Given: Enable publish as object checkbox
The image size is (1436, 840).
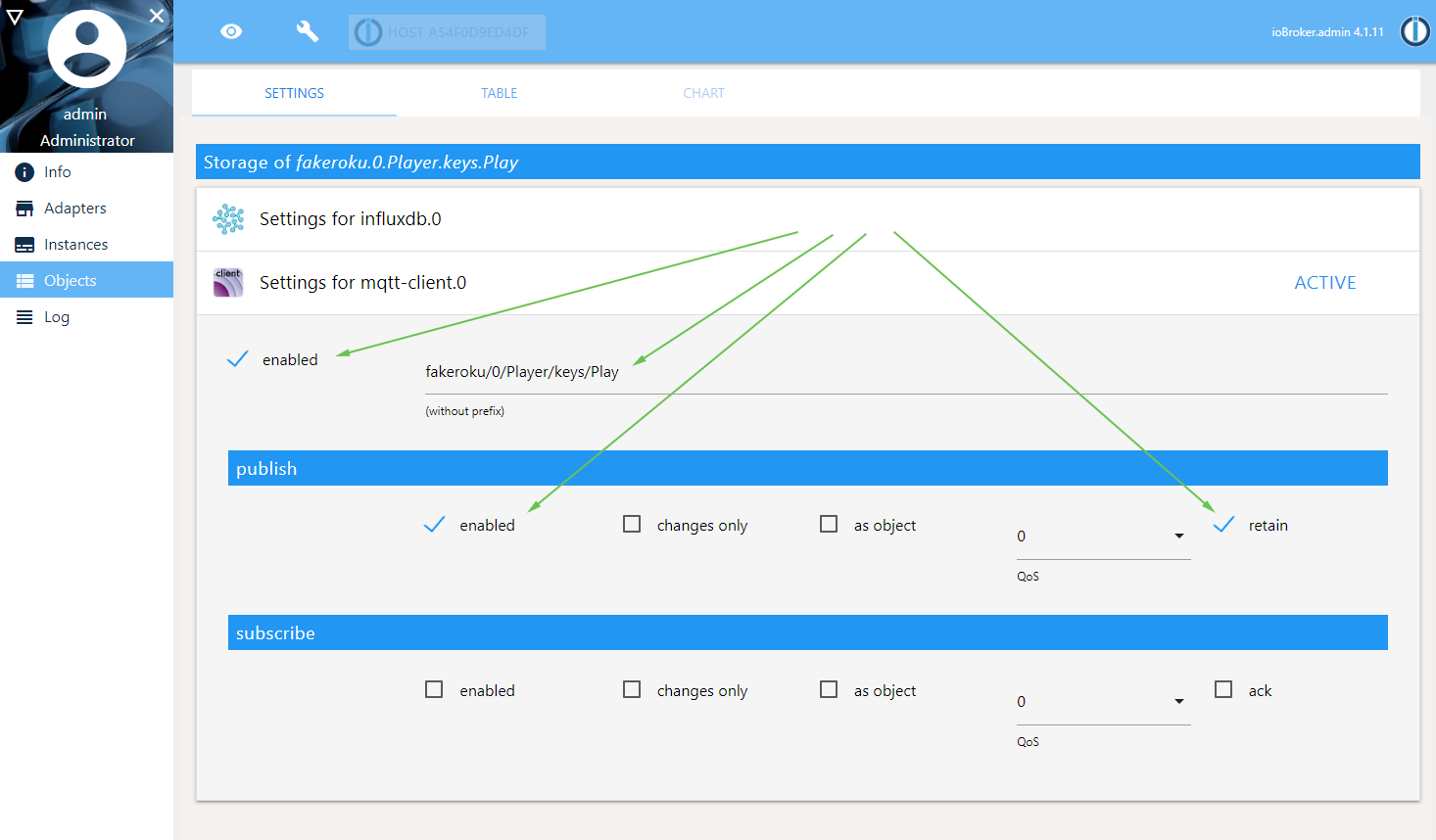Looking at the screenshot, I should tap(829, 525).
